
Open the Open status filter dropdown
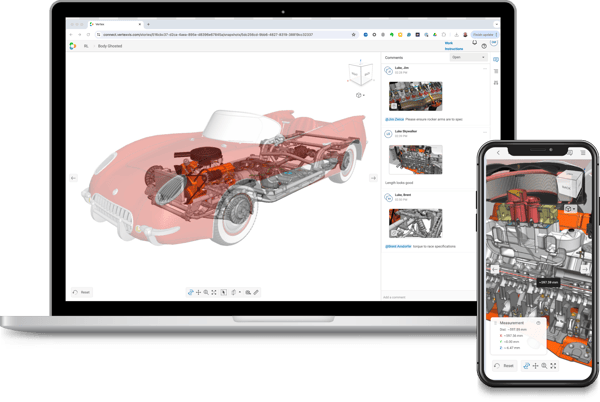click(465, 57)
